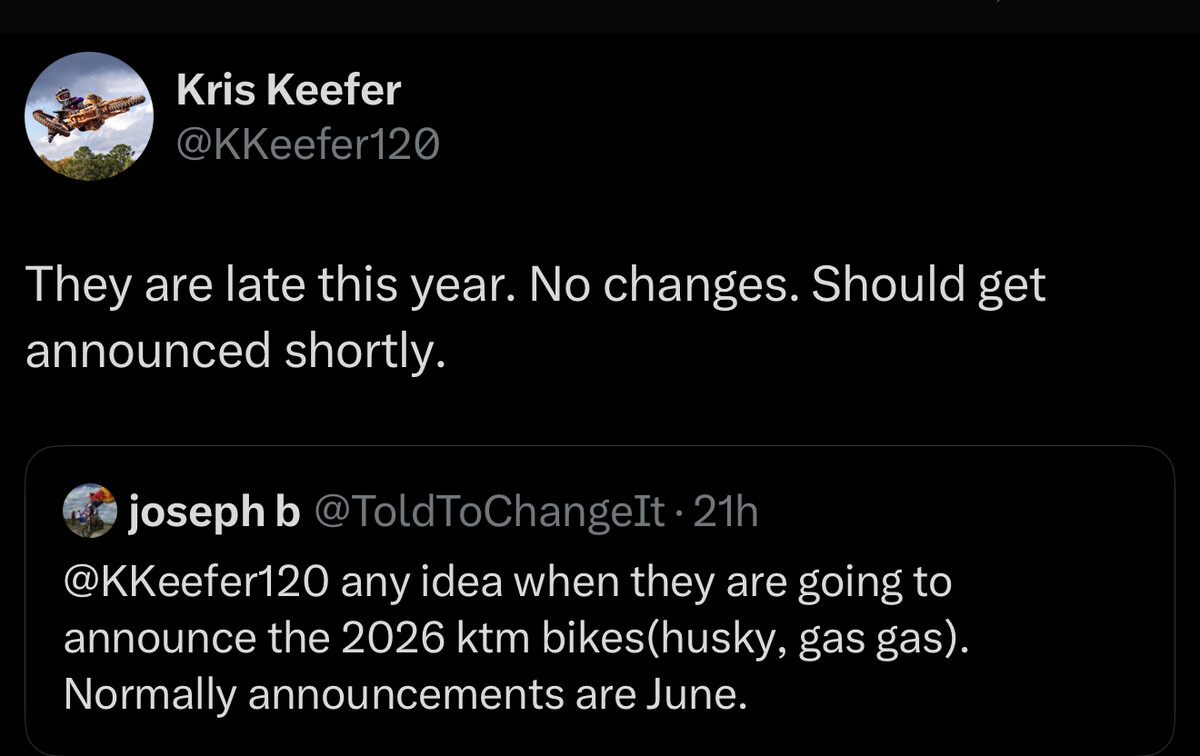Click 'No changes.' in Kris Keefer's reply
Viewport: 1200px width, 756px height.
[x=663, y=287]
